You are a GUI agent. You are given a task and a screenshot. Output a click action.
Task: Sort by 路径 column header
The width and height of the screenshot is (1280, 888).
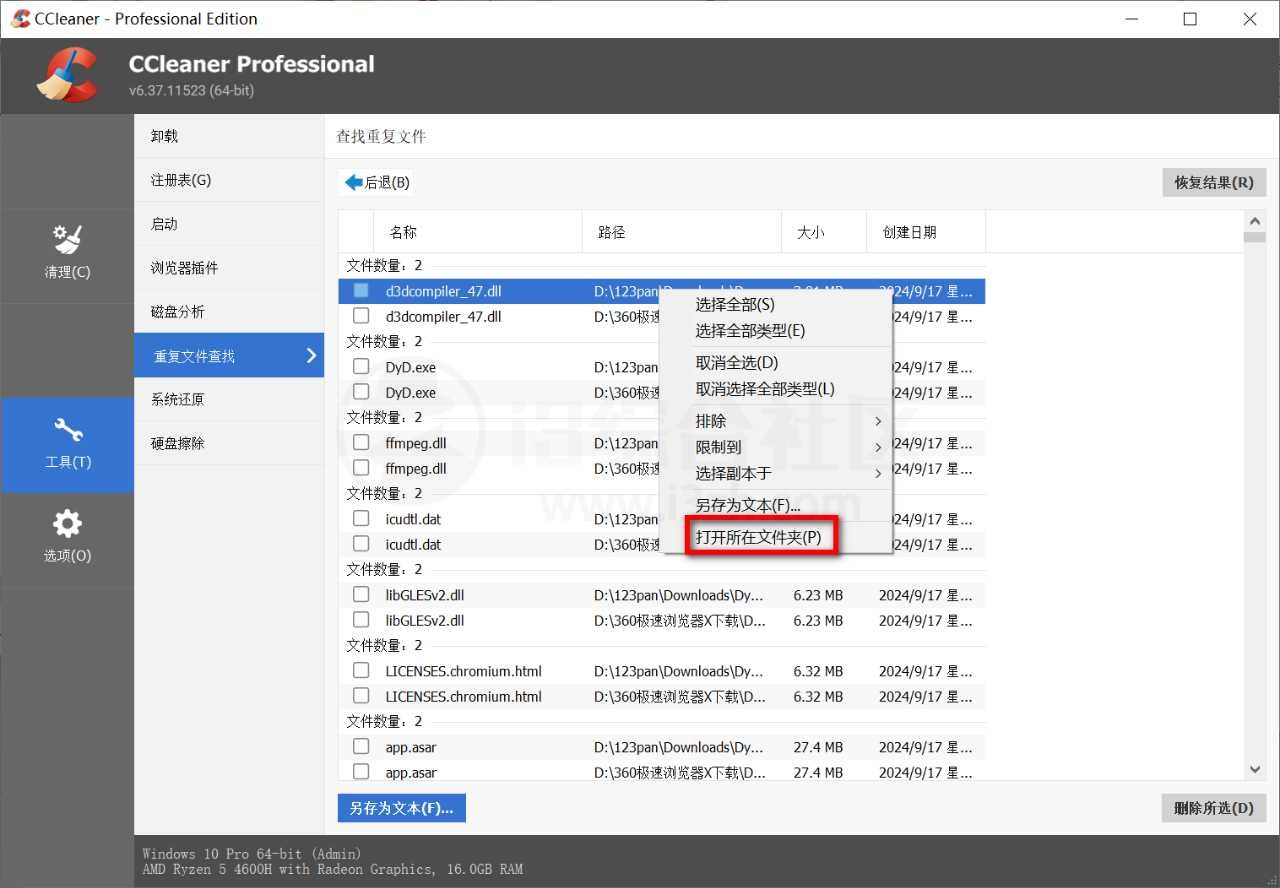682,232
